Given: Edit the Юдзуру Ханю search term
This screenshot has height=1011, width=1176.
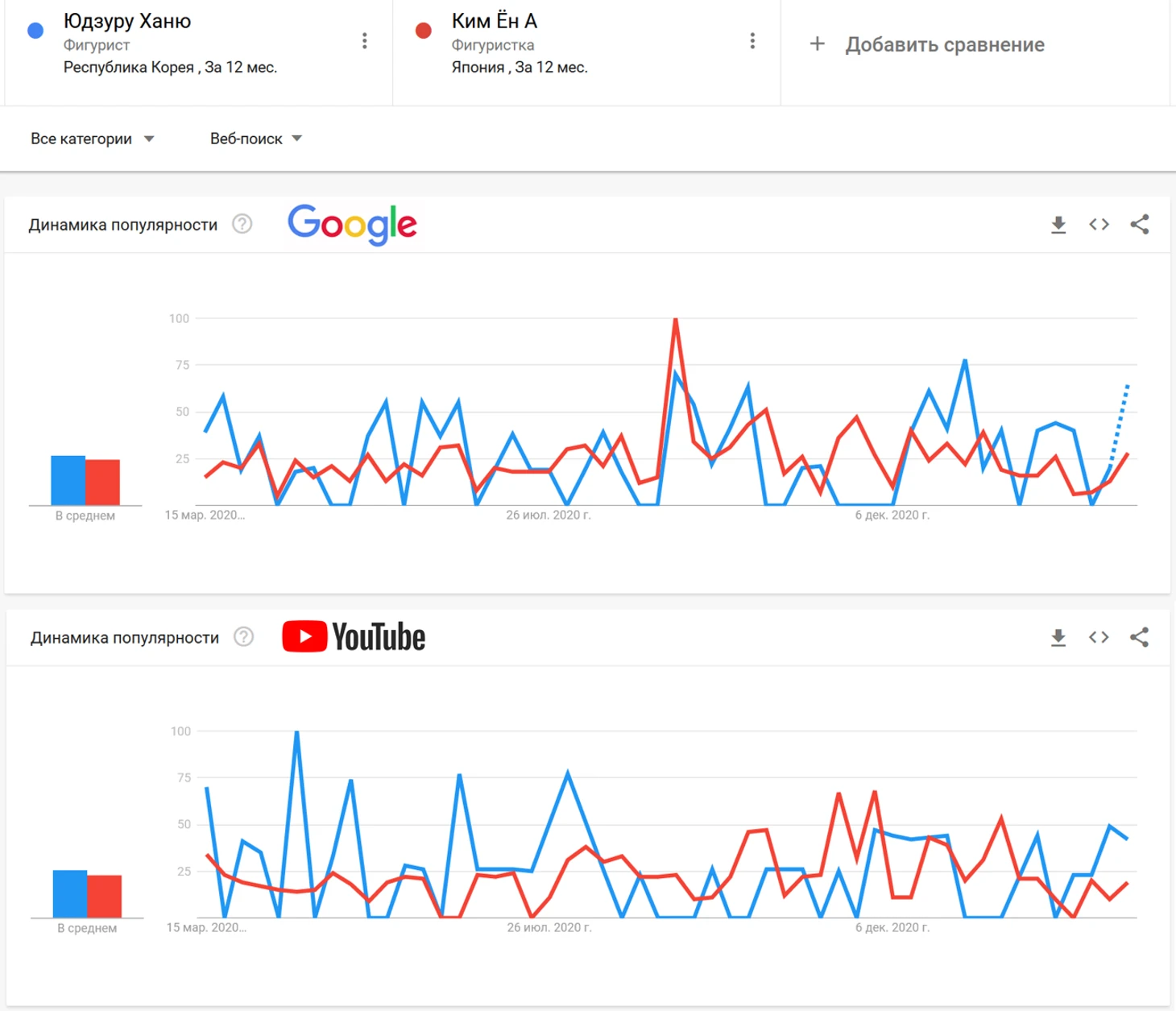Looking at the screenshot, I should [127, 21].
